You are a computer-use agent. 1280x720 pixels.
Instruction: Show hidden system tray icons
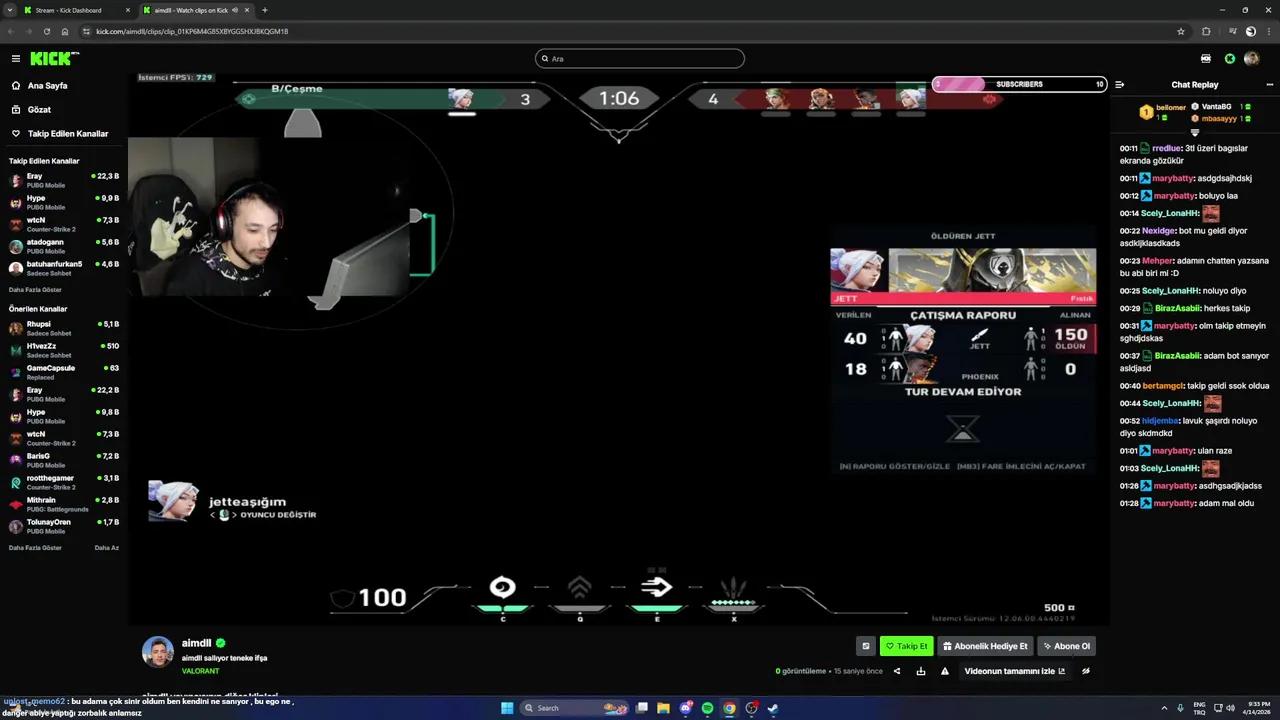1164,708
